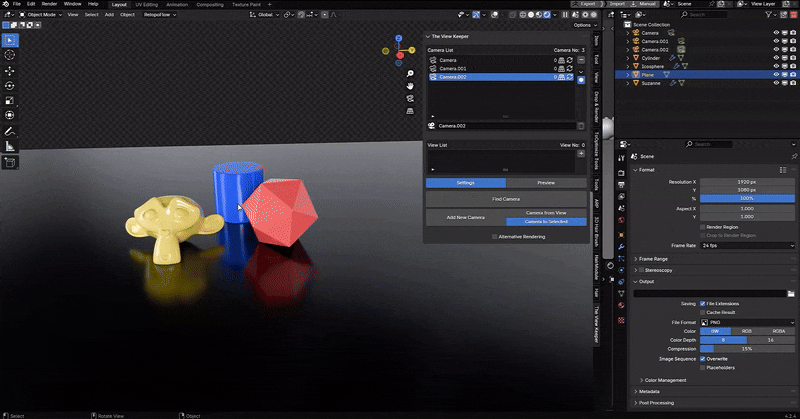800x419 pixels.
Task: Expand the Post Processing panel
Action: pyautogui.click(x=656, y=403)
